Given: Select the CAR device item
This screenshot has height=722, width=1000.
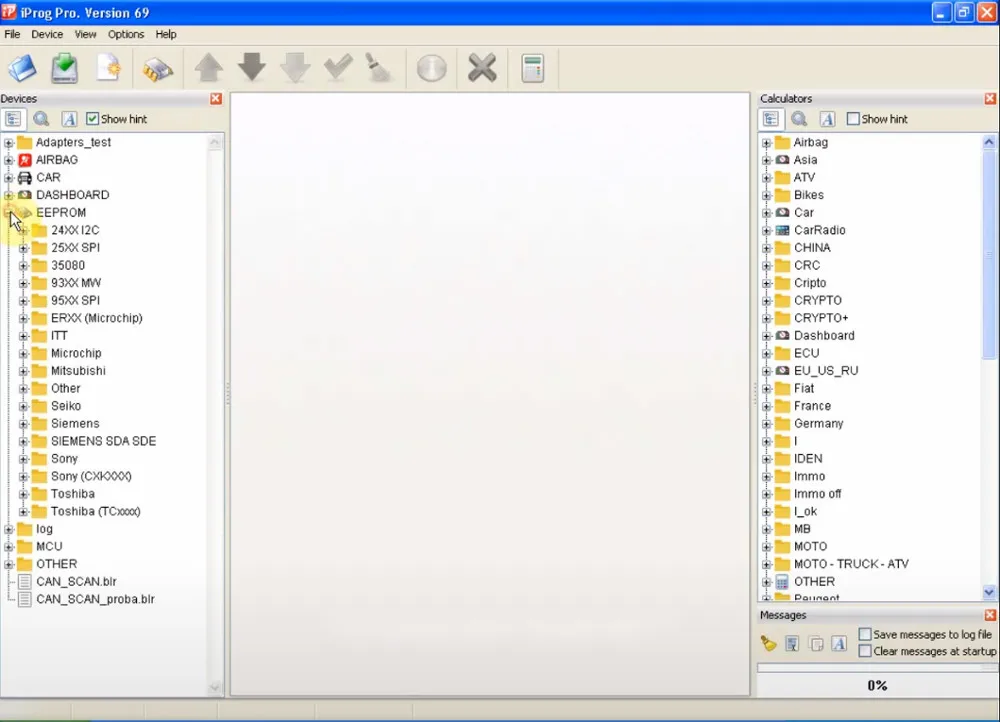Looking at the screenshot, I should pyautogui.click(x=48, y=177).
